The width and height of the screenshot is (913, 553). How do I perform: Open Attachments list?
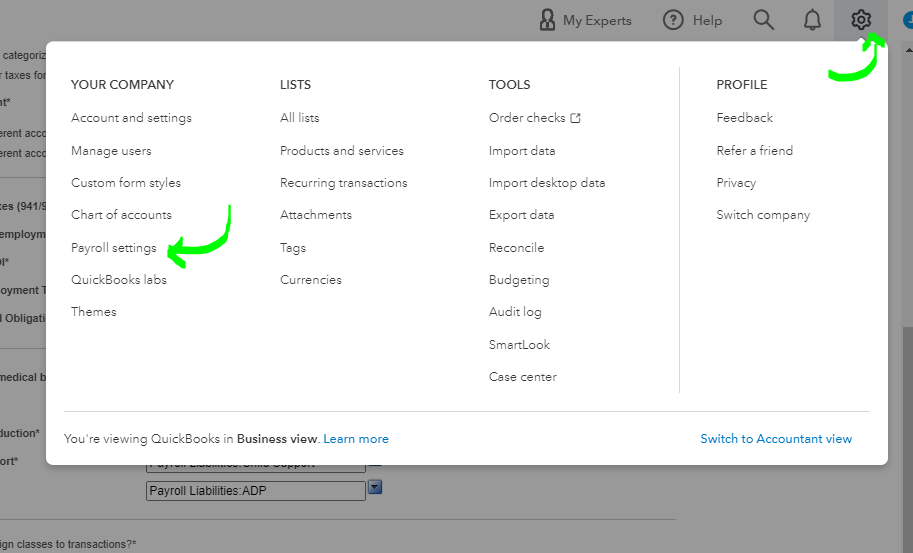pyautogui.click(x=316, y=215)
